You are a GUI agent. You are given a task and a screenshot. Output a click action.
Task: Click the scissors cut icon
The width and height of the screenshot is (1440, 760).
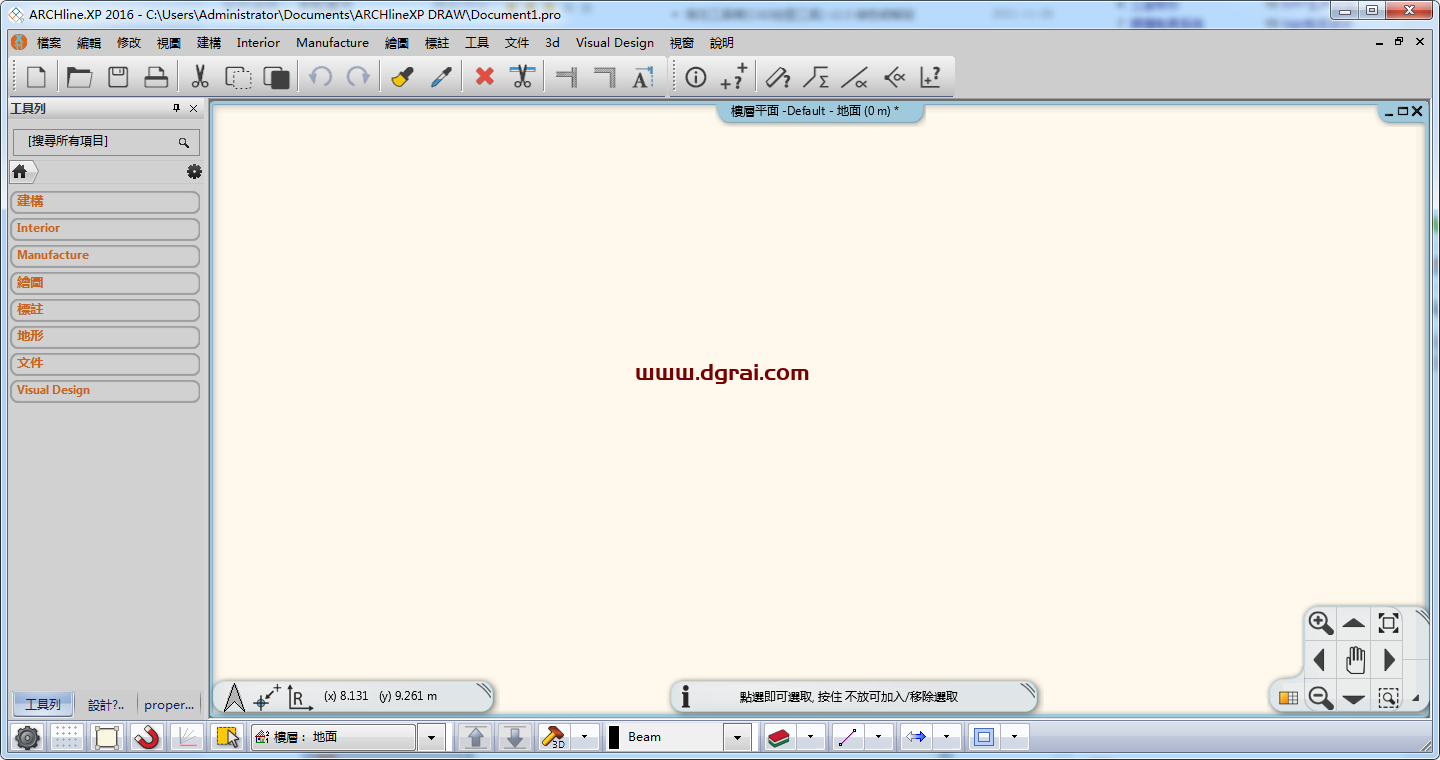click(199, 77)
